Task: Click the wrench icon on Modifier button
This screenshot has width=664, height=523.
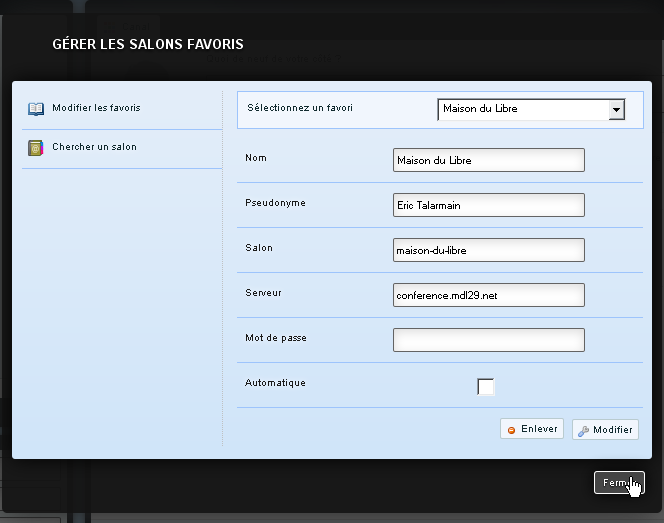Action: click(584, 430)
